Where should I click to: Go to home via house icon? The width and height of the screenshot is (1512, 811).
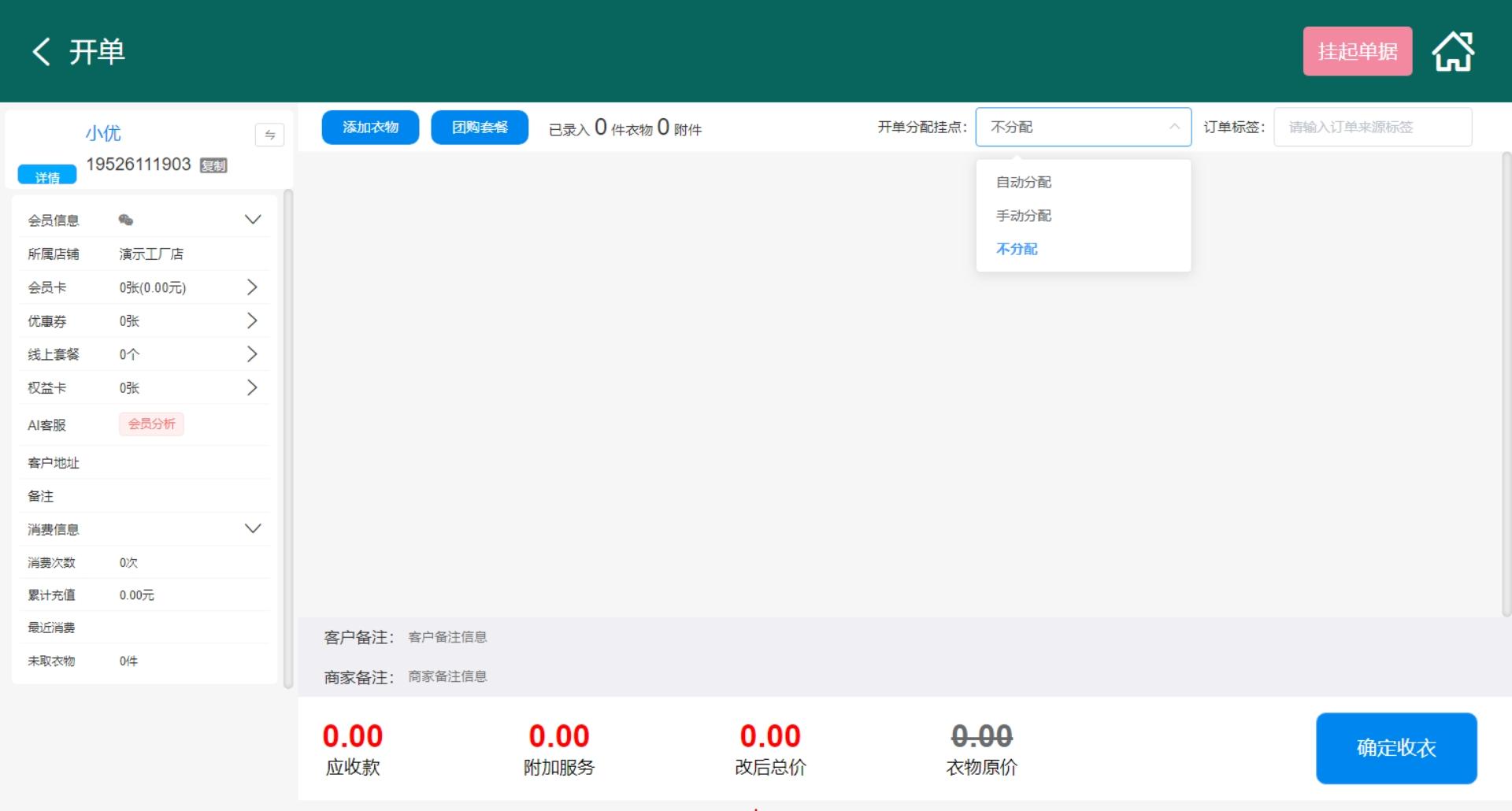click(1453, 52)
